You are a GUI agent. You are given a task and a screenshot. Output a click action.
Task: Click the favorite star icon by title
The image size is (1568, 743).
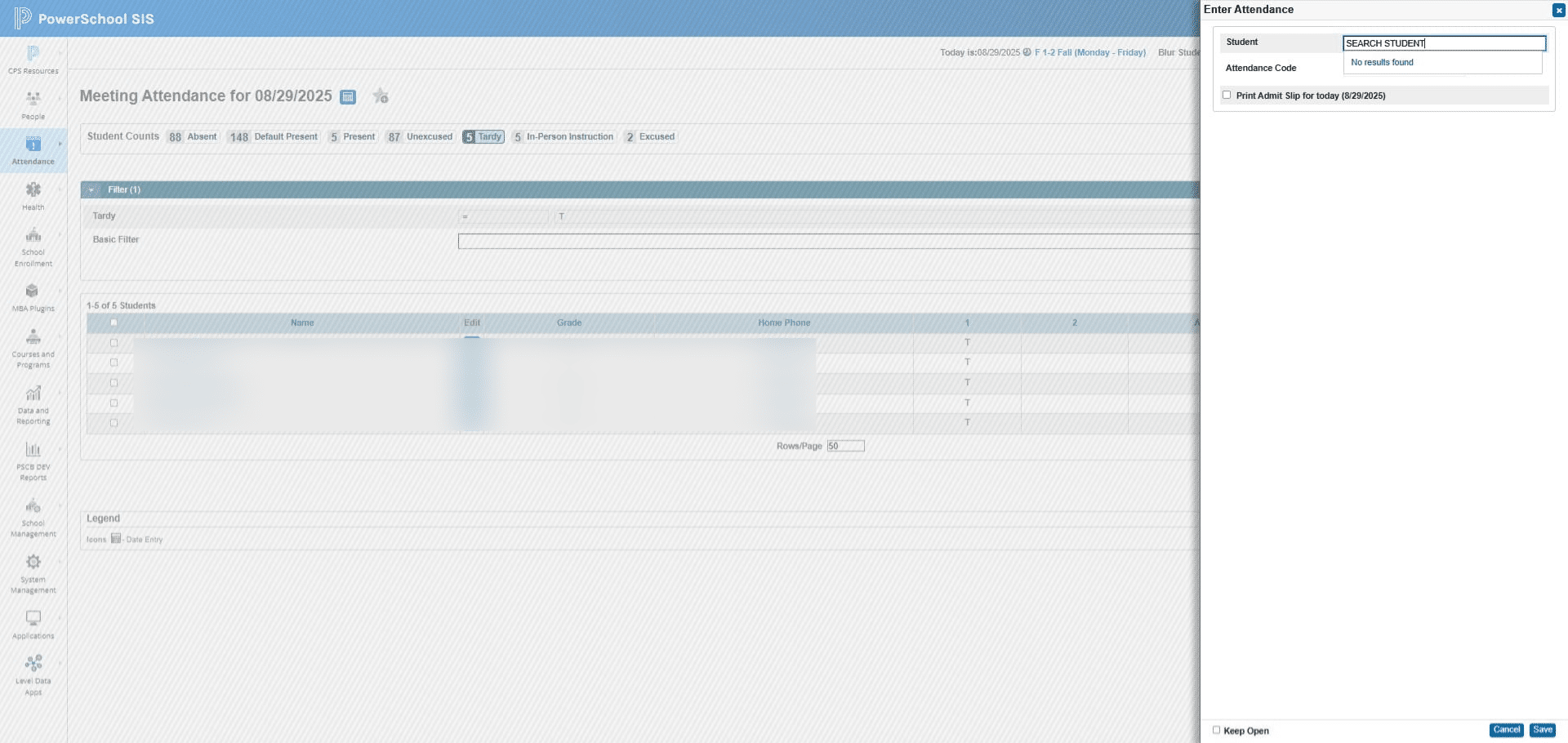(381, 96)
